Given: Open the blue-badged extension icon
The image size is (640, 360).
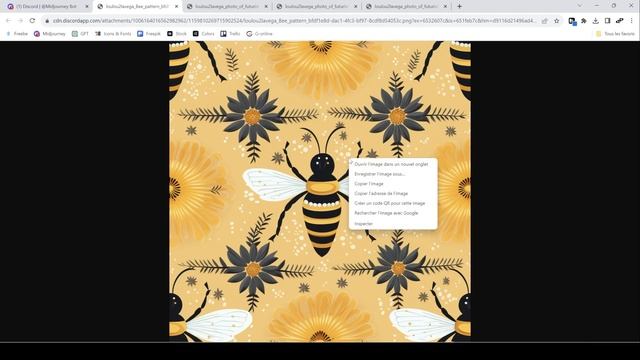Looking at the screenshot, I should [572, 21].
